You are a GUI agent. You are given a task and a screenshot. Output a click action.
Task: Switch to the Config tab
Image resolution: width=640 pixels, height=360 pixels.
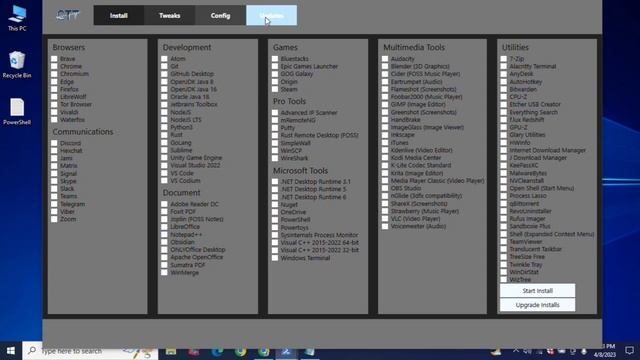(220, 16)
